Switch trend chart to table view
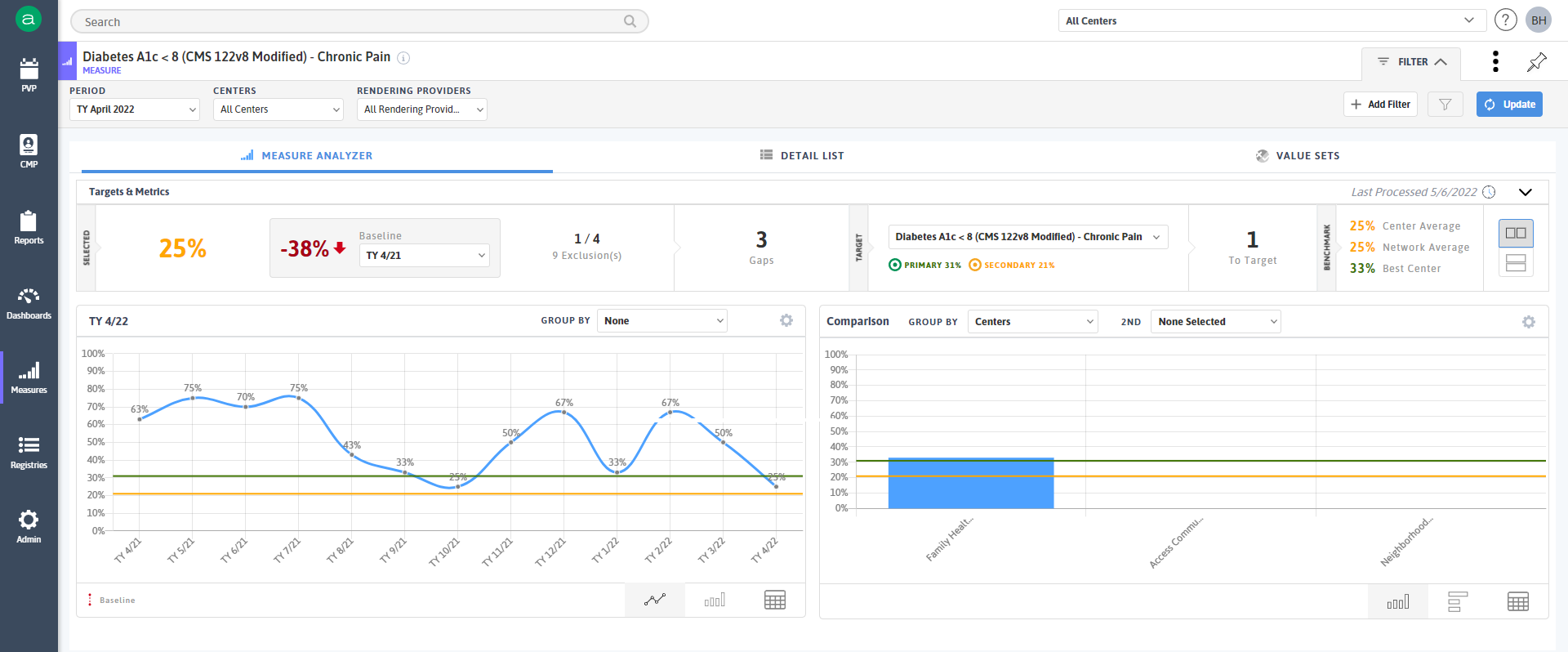This screenshot has height=652, width=1568. 775,601
